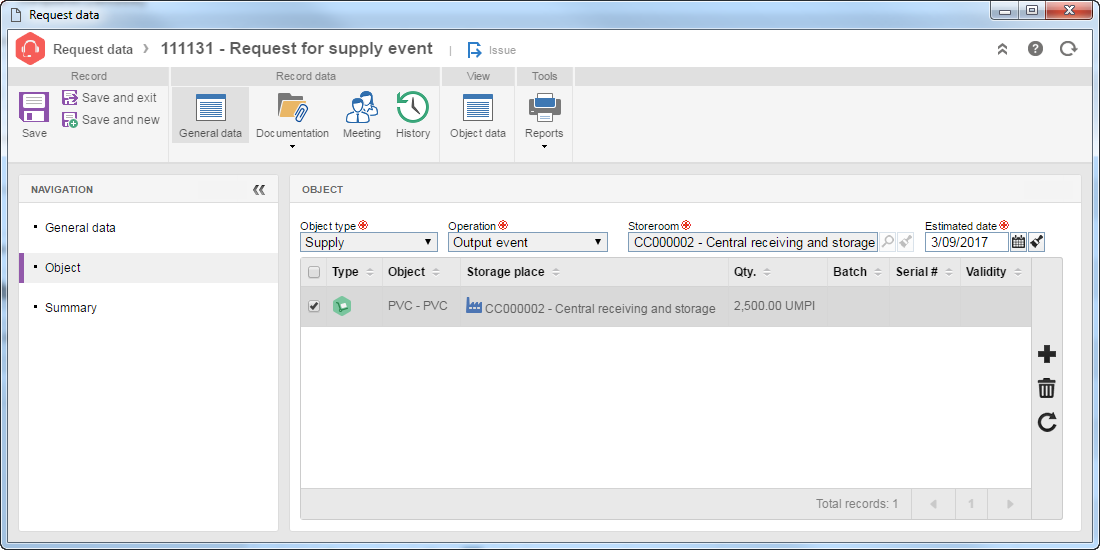Select Object in navigation panel

(149, 268)
